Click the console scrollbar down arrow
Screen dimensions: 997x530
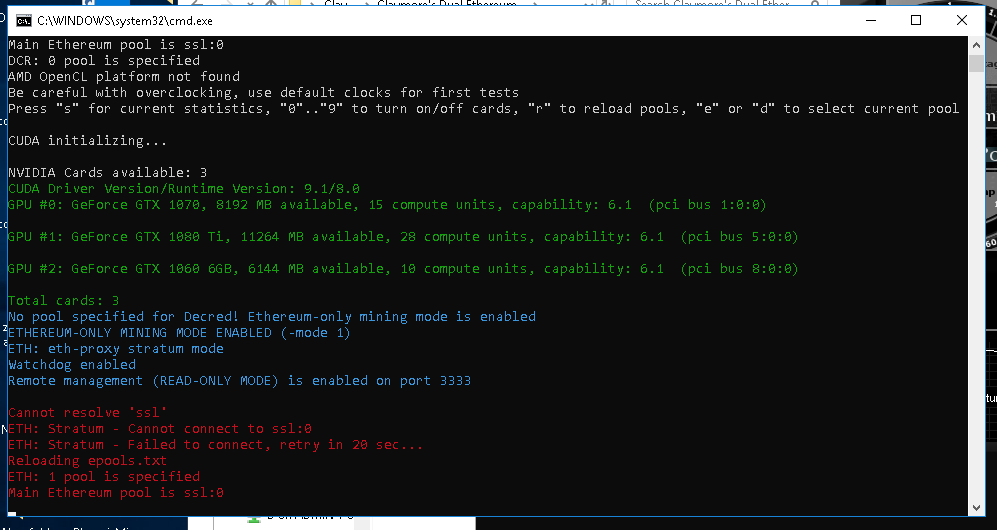[x=976, y=508]
